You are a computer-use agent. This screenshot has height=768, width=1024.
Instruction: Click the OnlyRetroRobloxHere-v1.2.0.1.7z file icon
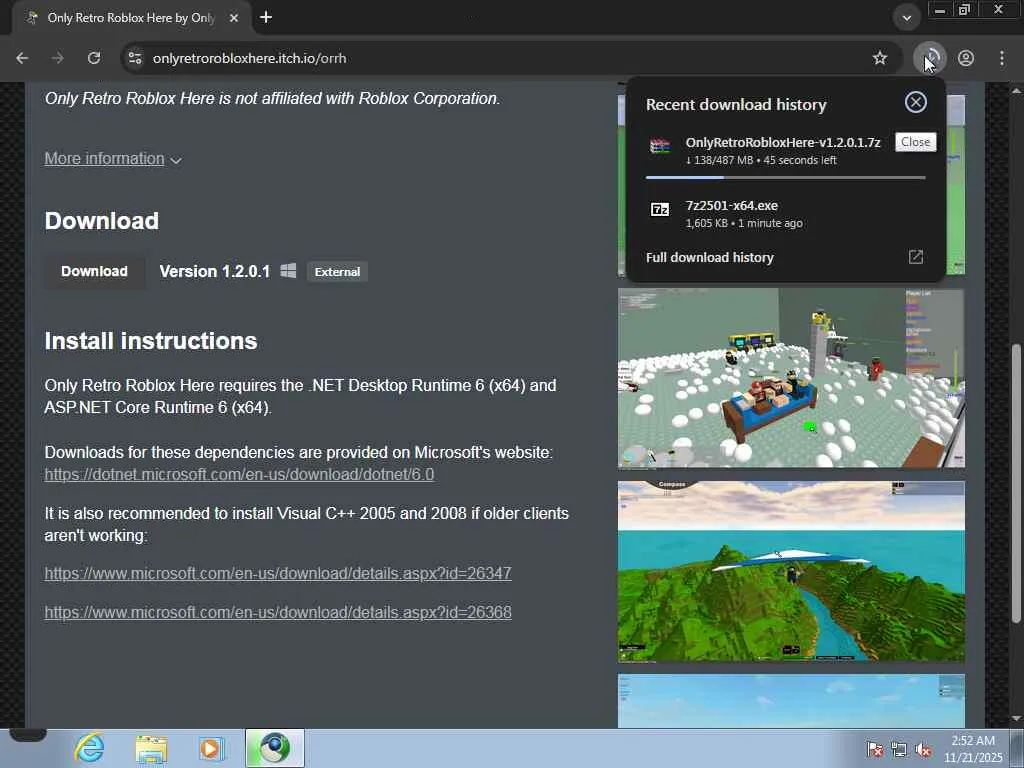click(x=660, y=146)
